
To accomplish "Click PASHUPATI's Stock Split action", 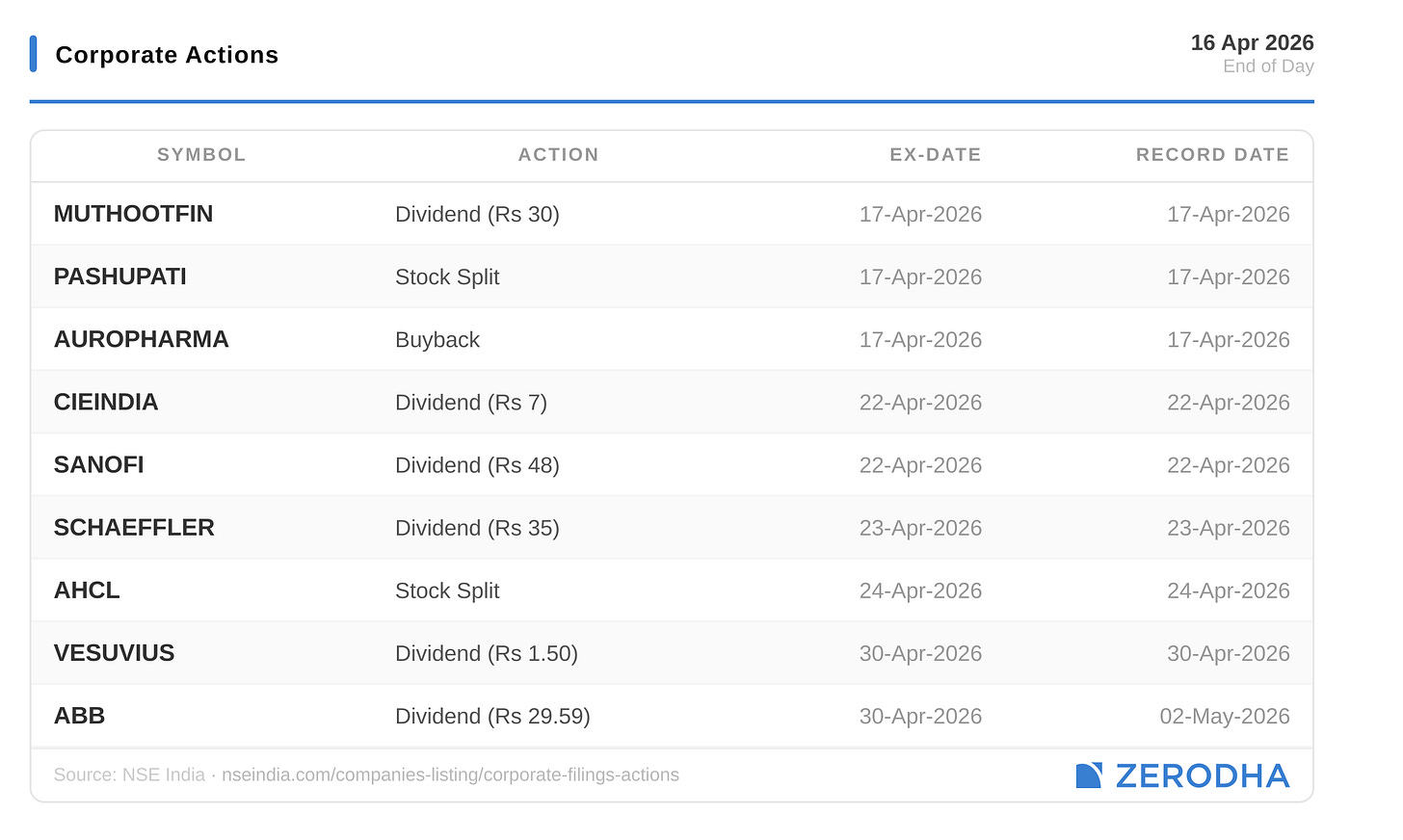I will 447,277.
